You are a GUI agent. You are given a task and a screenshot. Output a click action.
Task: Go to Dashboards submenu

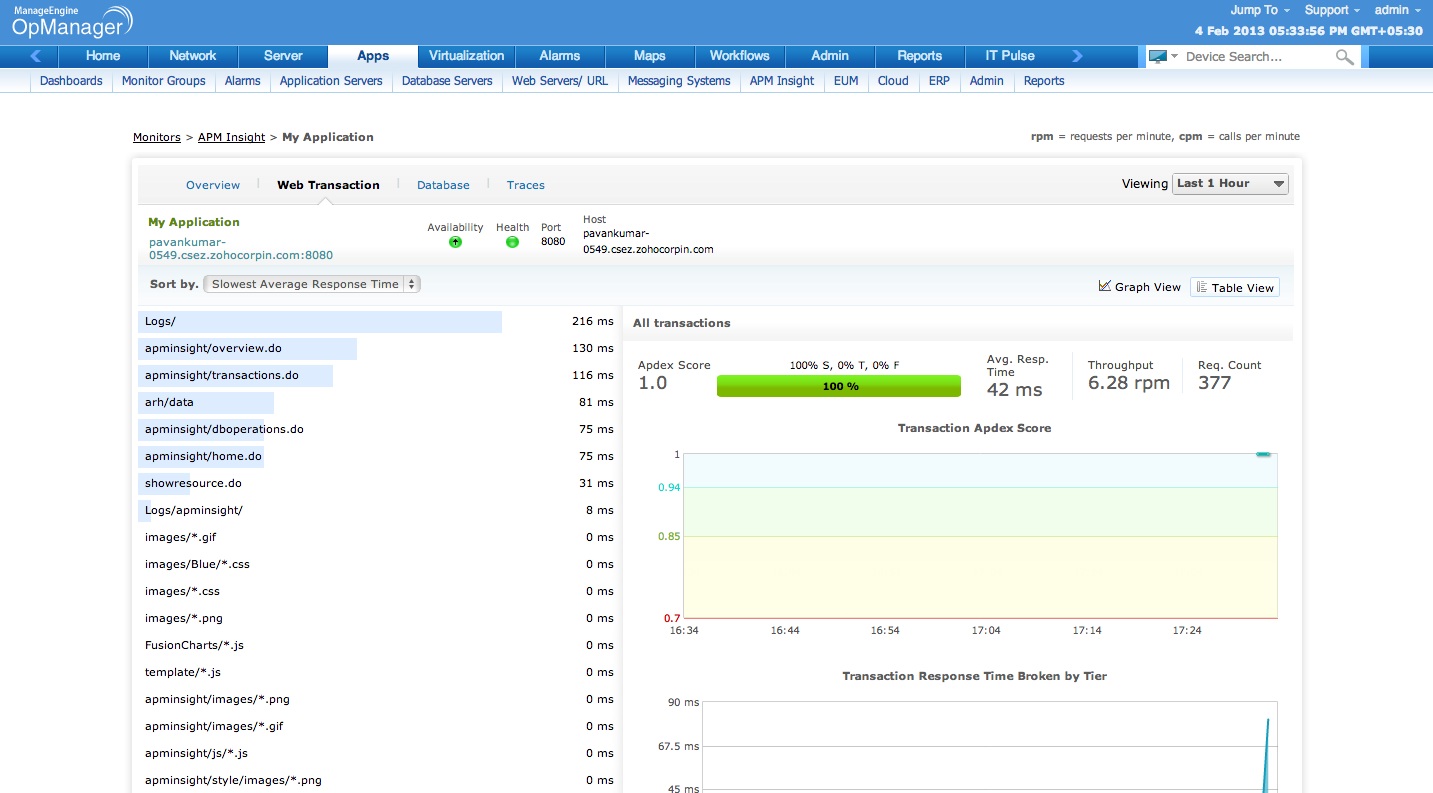pos(71,81)
